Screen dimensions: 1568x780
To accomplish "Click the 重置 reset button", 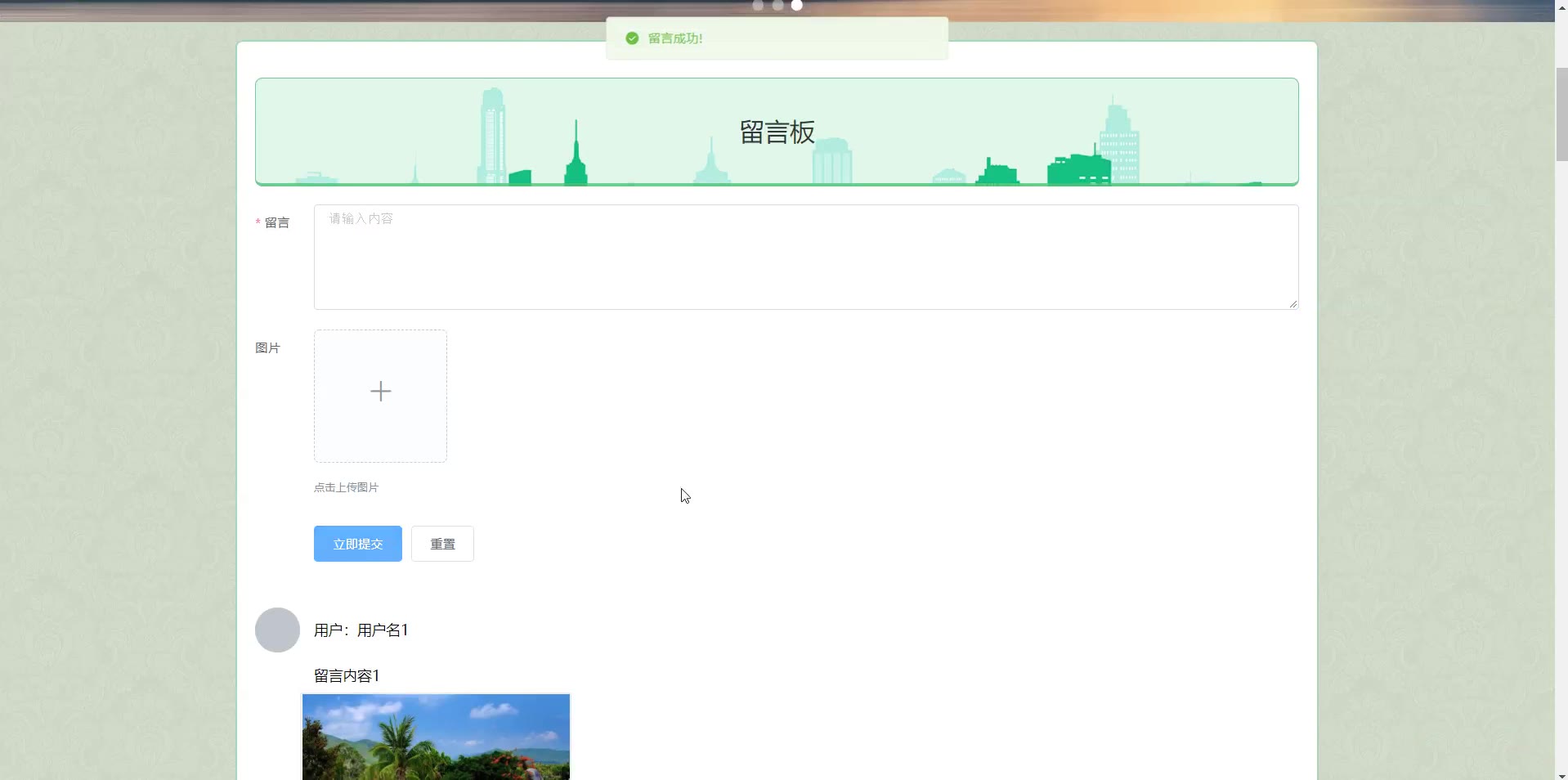I will pyautogui.click(x=442, y=544).
